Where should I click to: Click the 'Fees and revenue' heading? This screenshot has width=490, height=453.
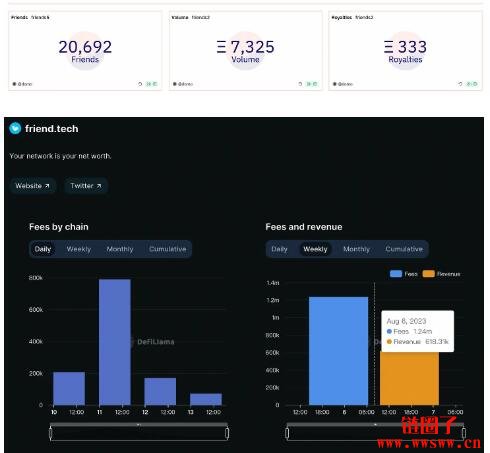pyautogui.click(x=304, y=227)
